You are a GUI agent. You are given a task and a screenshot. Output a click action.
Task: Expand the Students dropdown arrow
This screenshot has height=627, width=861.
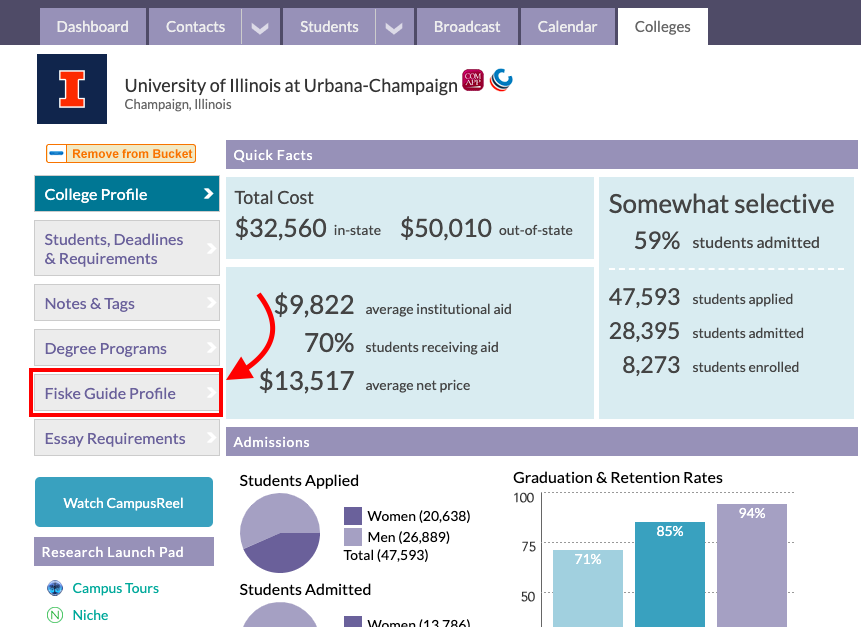[x=394, y=27]
